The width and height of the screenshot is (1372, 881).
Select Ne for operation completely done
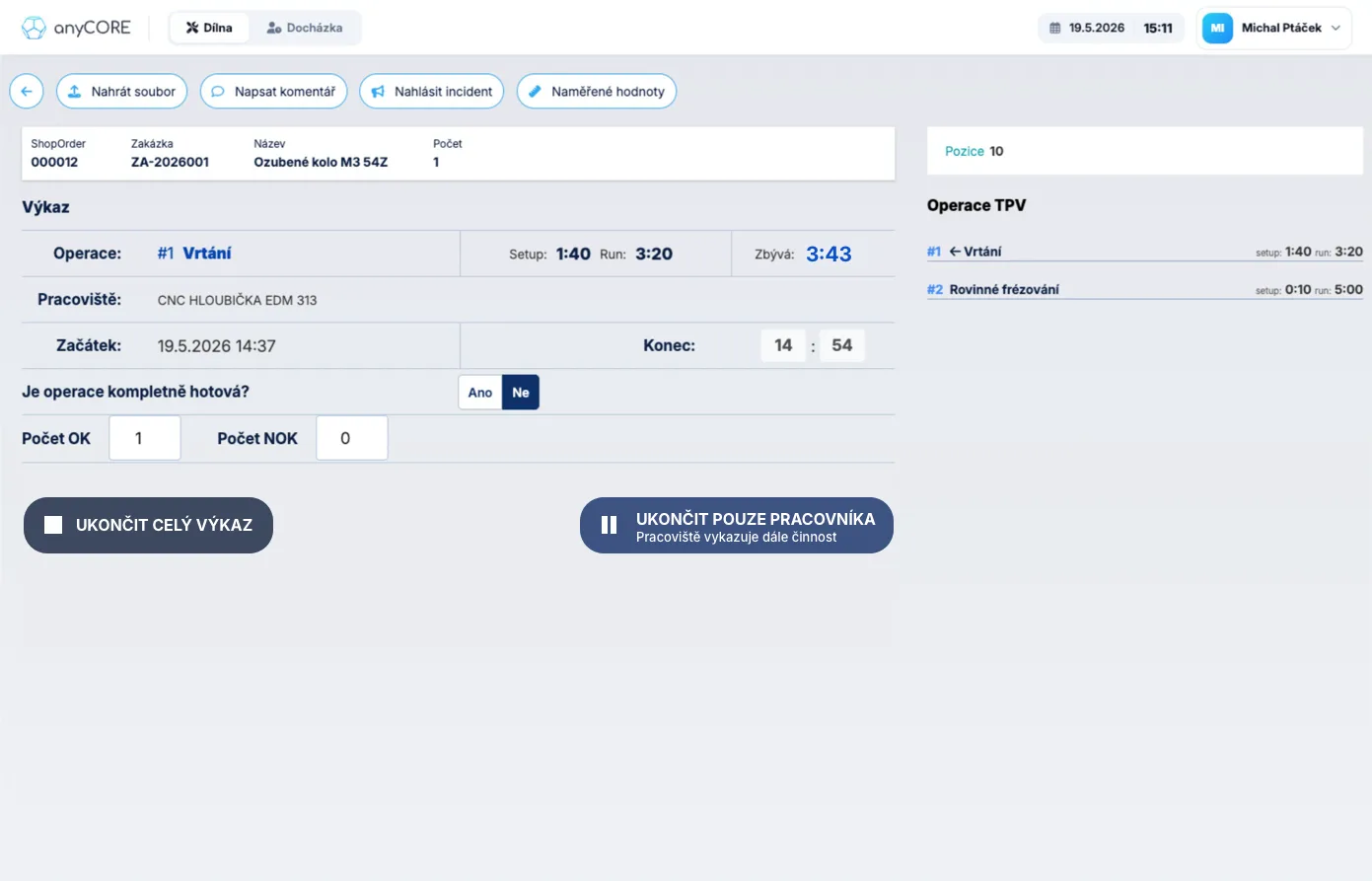click(x=521, y=393)
